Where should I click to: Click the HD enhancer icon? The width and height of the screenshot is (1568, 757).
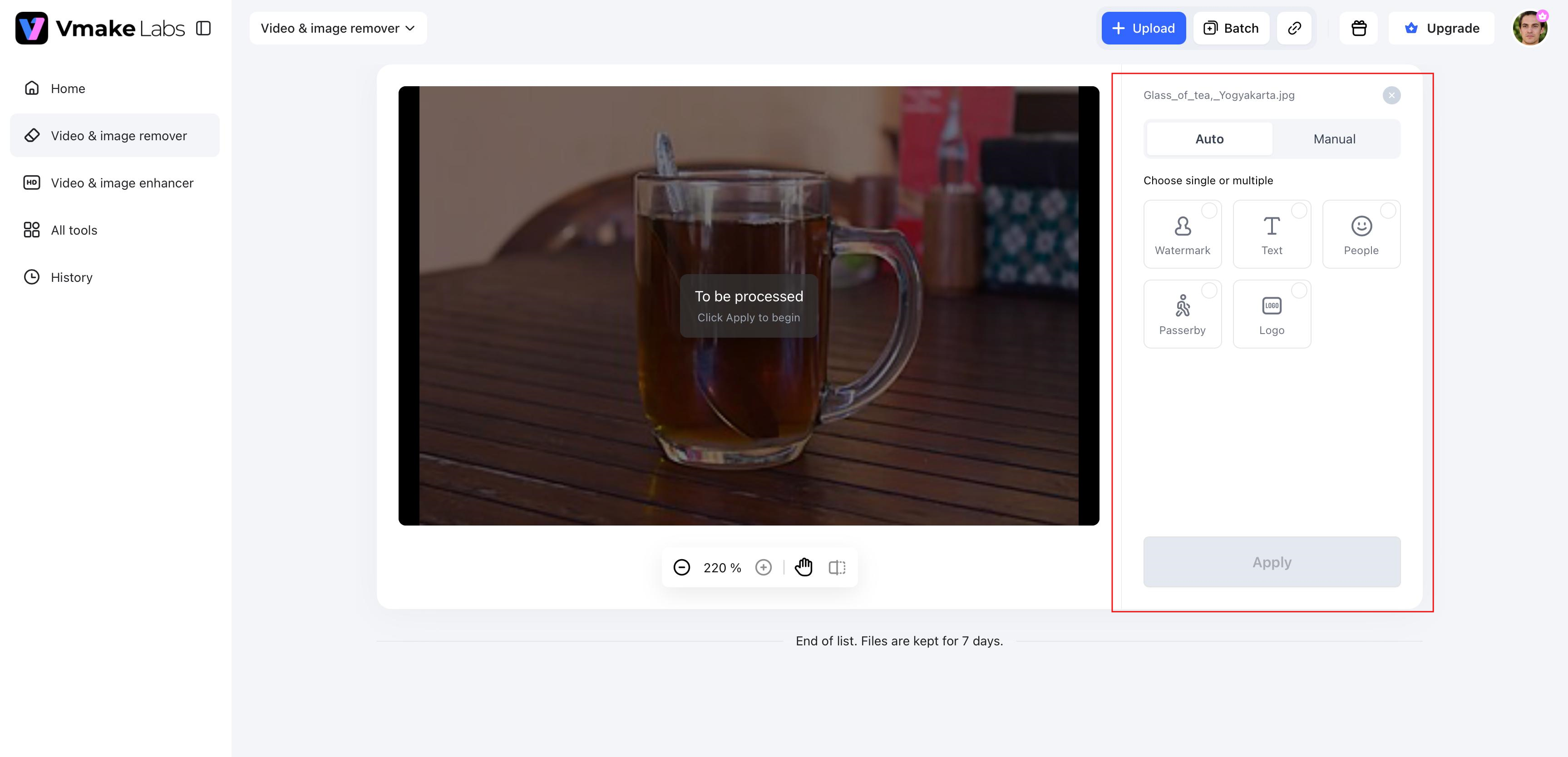coord(32,182)
